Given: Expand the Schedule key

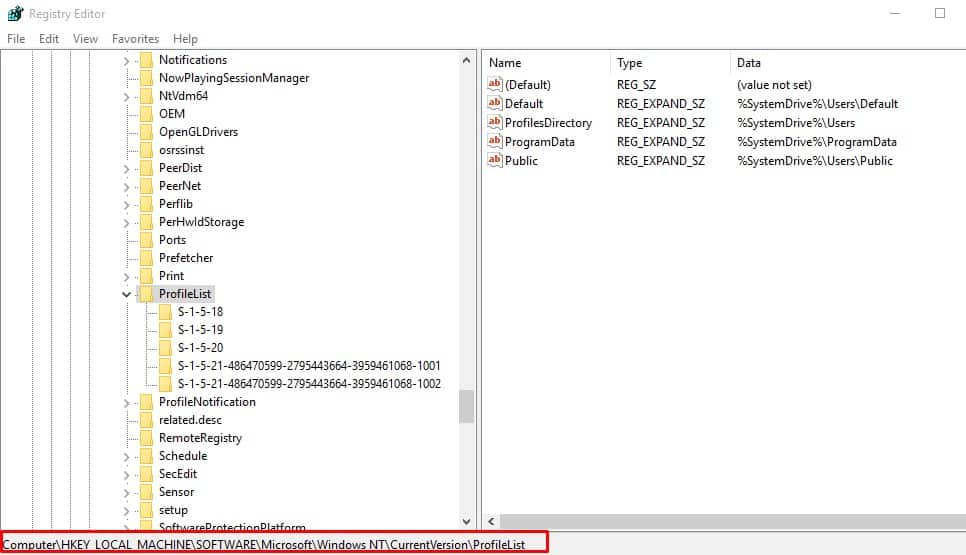Looking at the screenshot, I should [126, 457].
